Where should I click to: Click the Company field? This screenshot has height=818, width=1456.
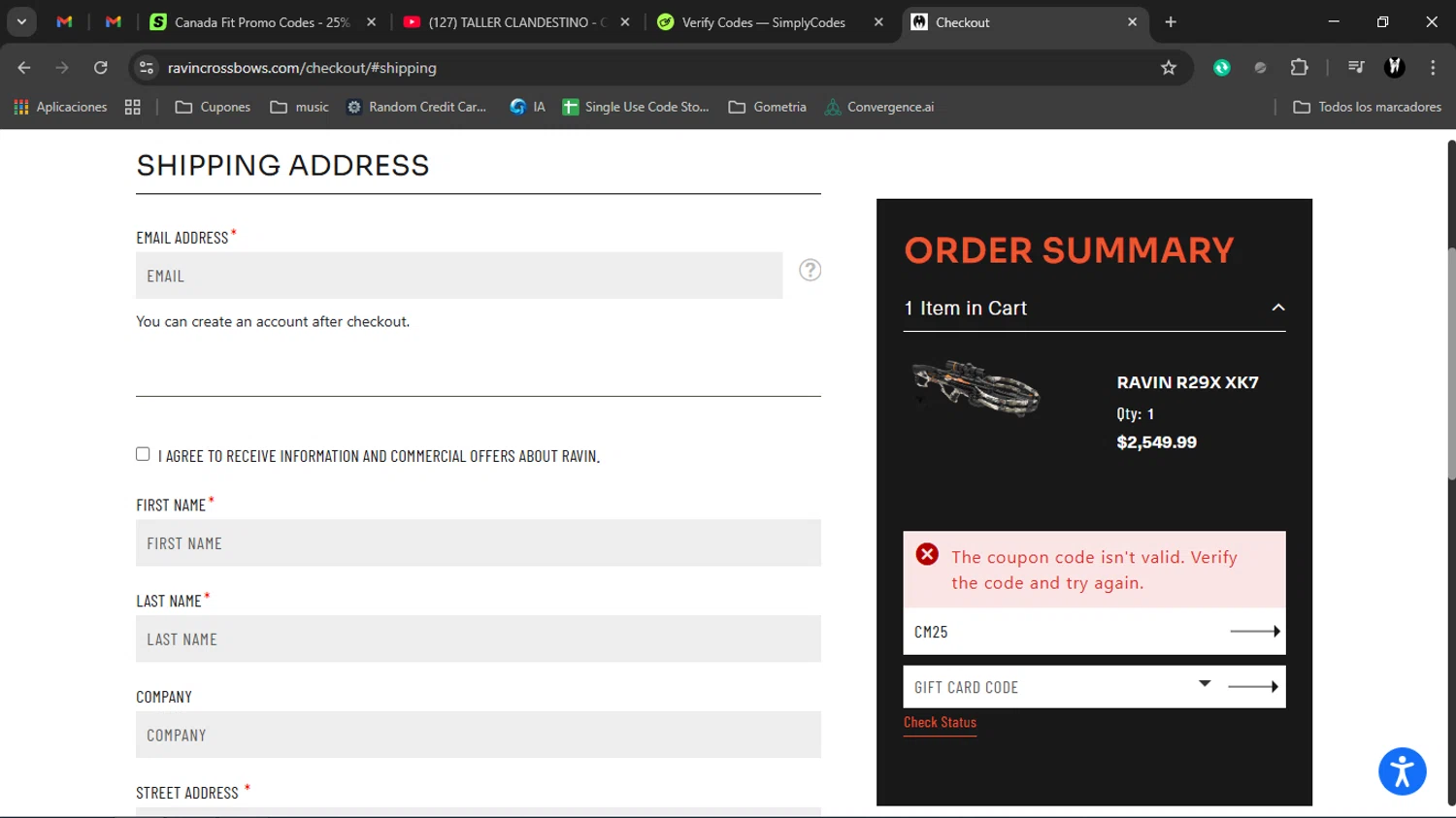click(479, 735)
